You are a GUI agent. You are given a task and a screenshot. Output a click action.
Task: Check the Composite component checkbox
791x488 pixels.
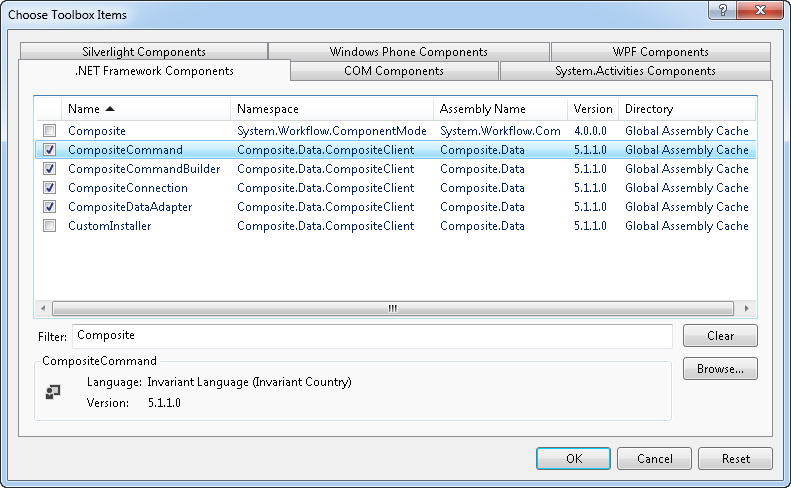click(x=49, y=131)
